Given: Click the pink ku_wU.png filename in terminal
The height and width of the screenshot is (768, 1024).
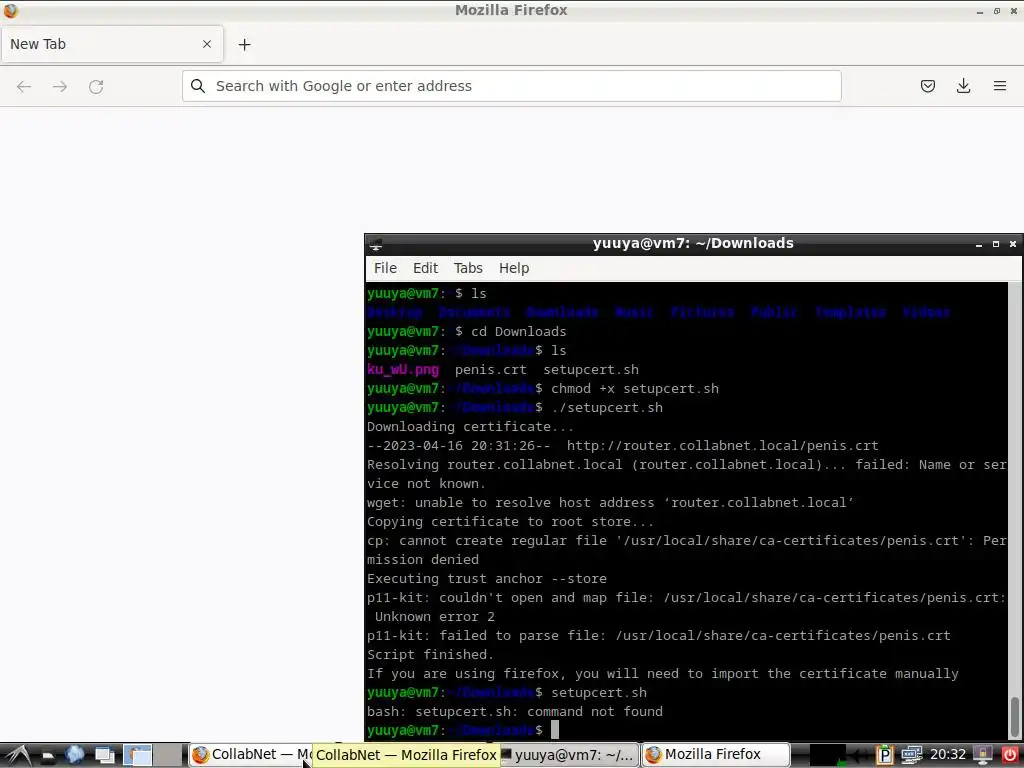Looking at the screenshot, I should point(403,370).
